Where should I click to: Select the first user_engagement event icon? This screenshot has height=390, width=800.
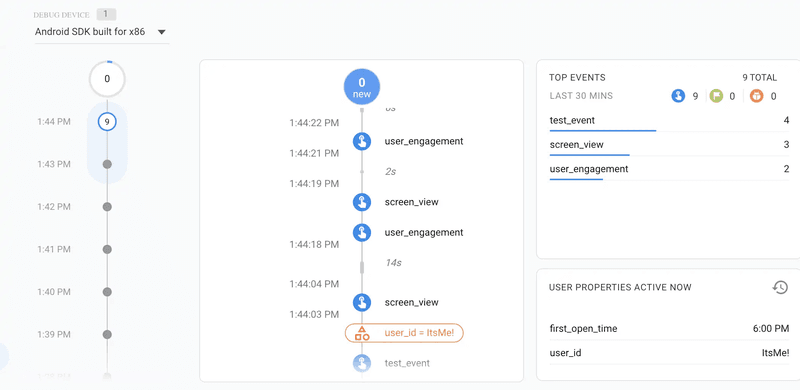(362, 141)
